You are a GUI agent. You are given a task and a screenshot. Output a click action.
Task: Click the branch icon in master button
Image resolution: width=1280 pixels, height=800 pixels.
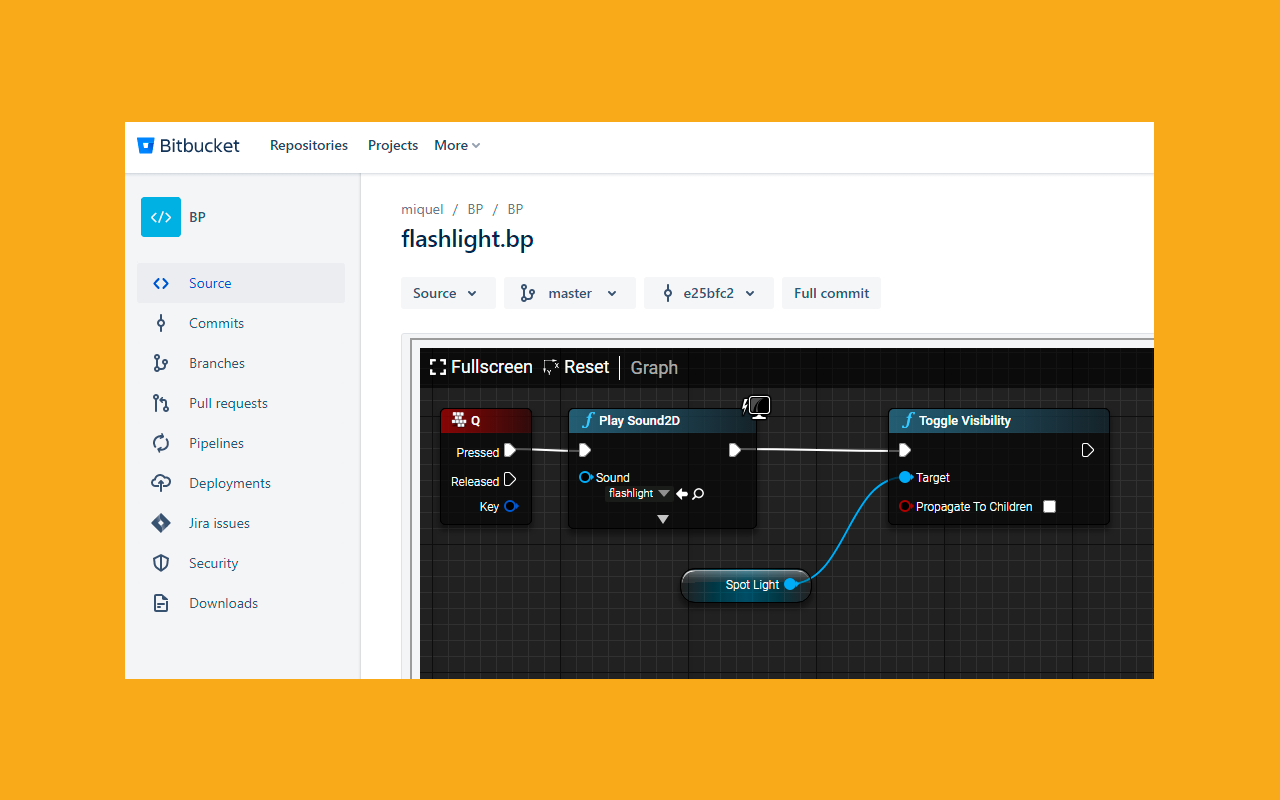tap(528, 293)
